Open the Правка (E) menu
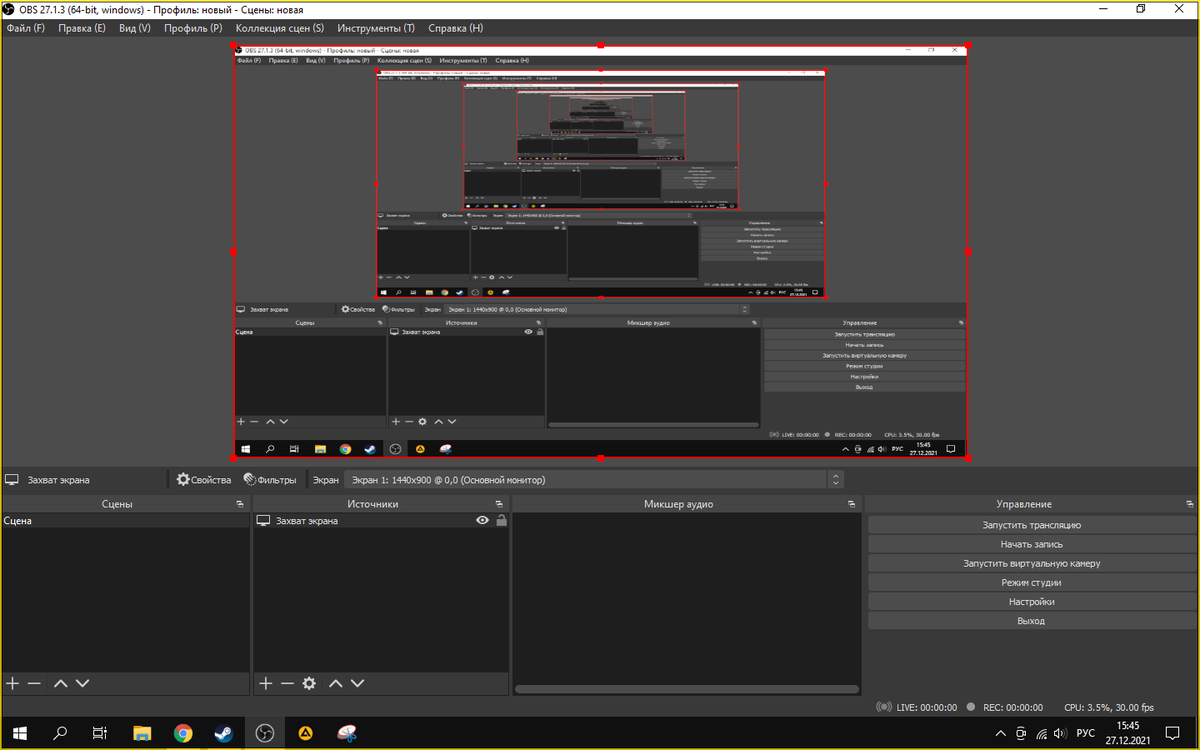This screenshot has height=750, width=1200. (x=82, y=28)
